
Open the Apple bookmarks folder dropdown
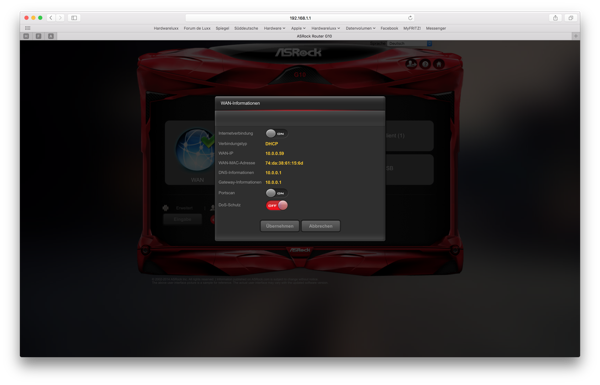pos(298,28)
